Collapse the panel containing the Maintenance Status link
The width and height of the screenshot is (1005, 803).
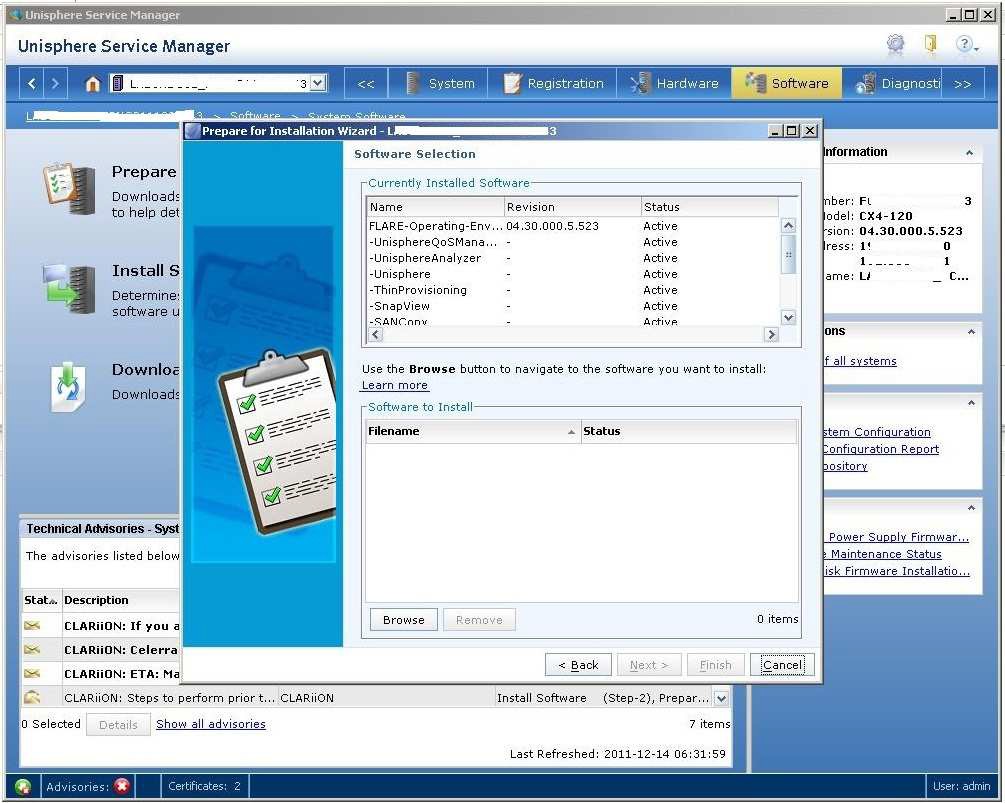coord(971,508)
